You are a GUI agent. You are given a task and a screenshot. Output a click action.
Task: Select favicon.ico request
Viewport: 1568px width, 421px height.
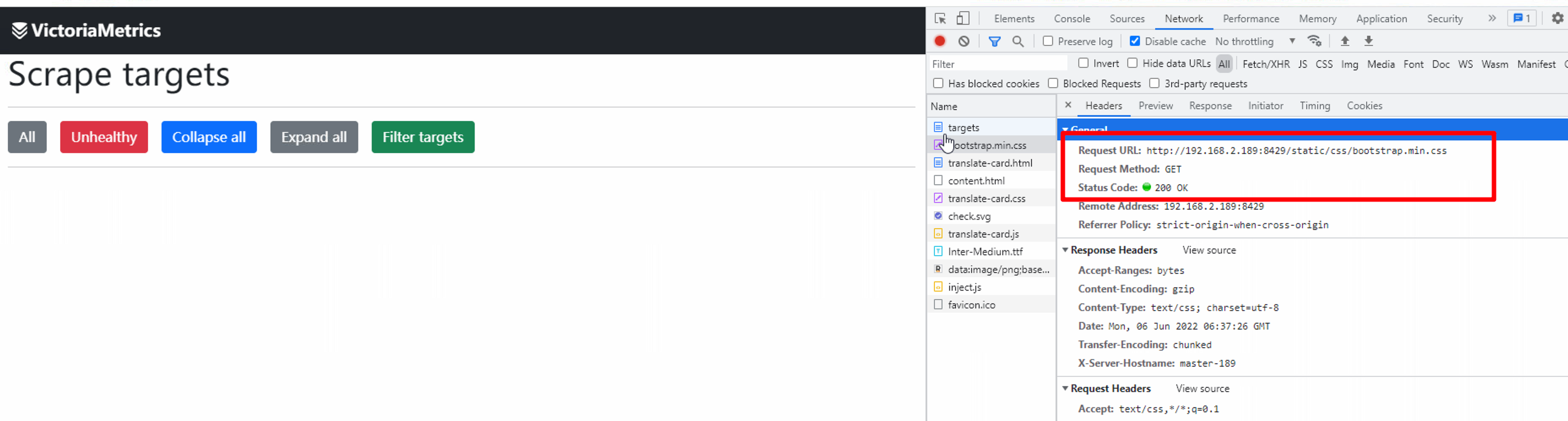(992, 304)
